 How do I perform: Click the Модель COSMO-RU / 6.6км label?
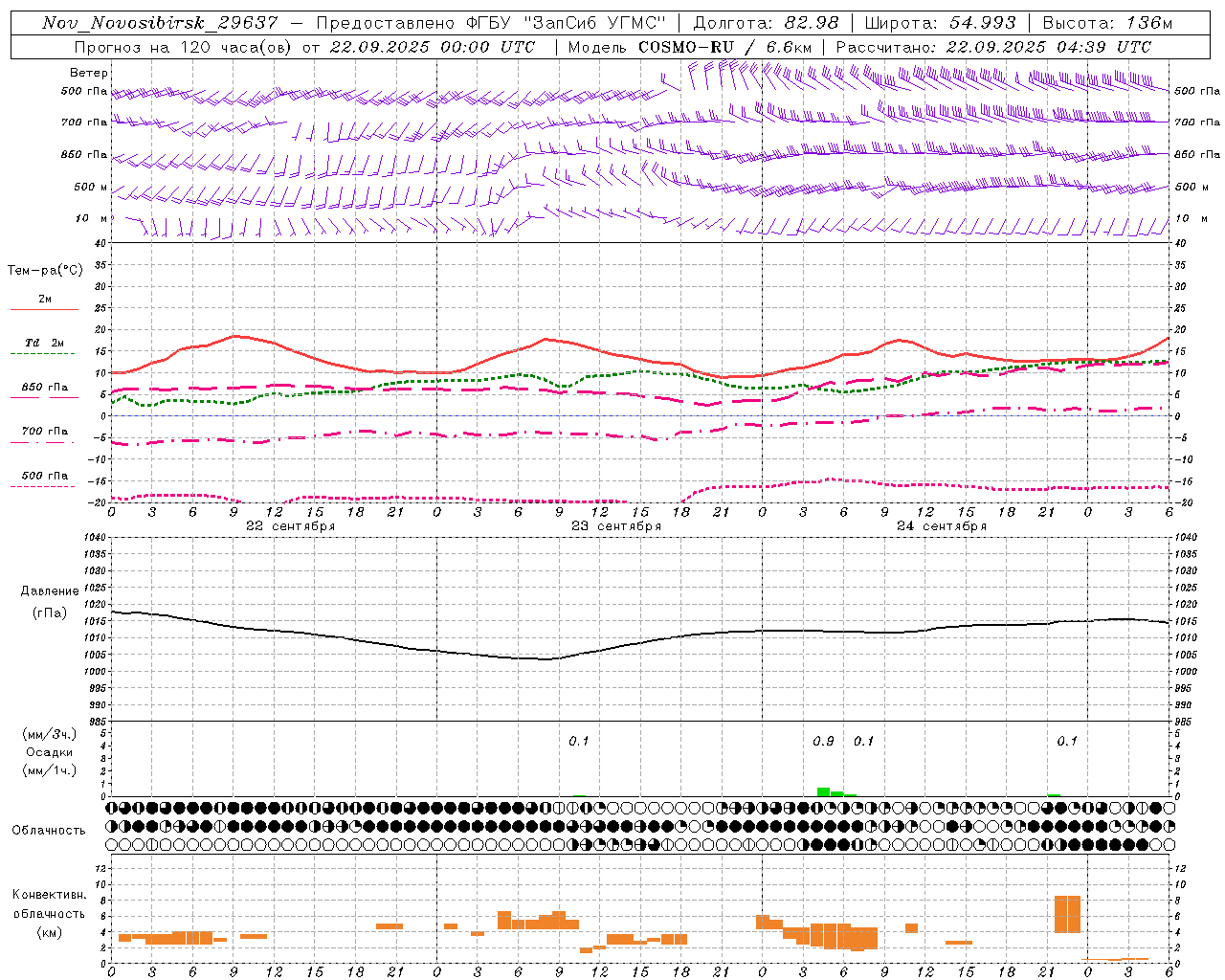pyautogui.click(x=690, y=47)
